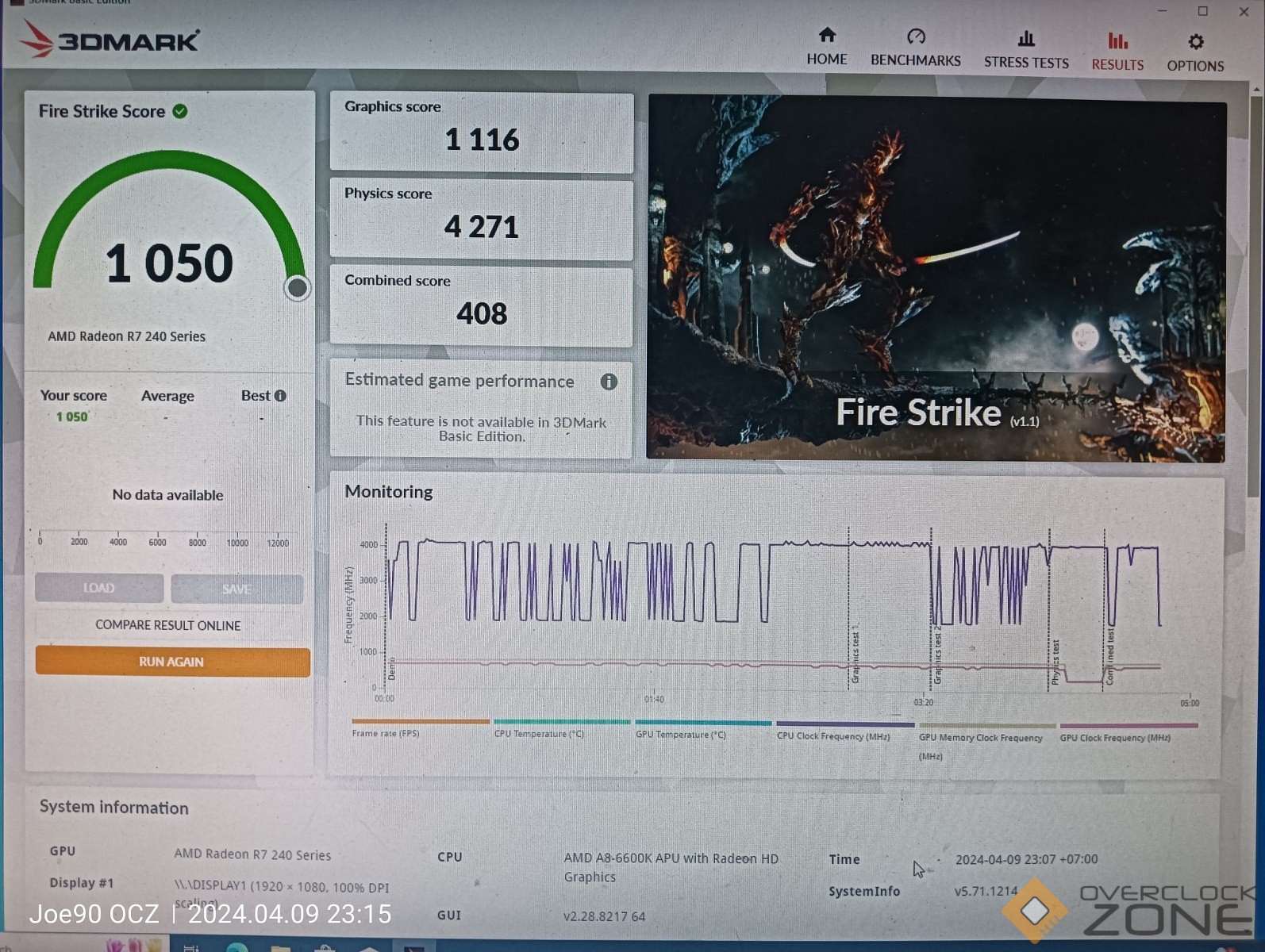
Task: Minimize the 3DMark window
Action: pos(1162,11)
